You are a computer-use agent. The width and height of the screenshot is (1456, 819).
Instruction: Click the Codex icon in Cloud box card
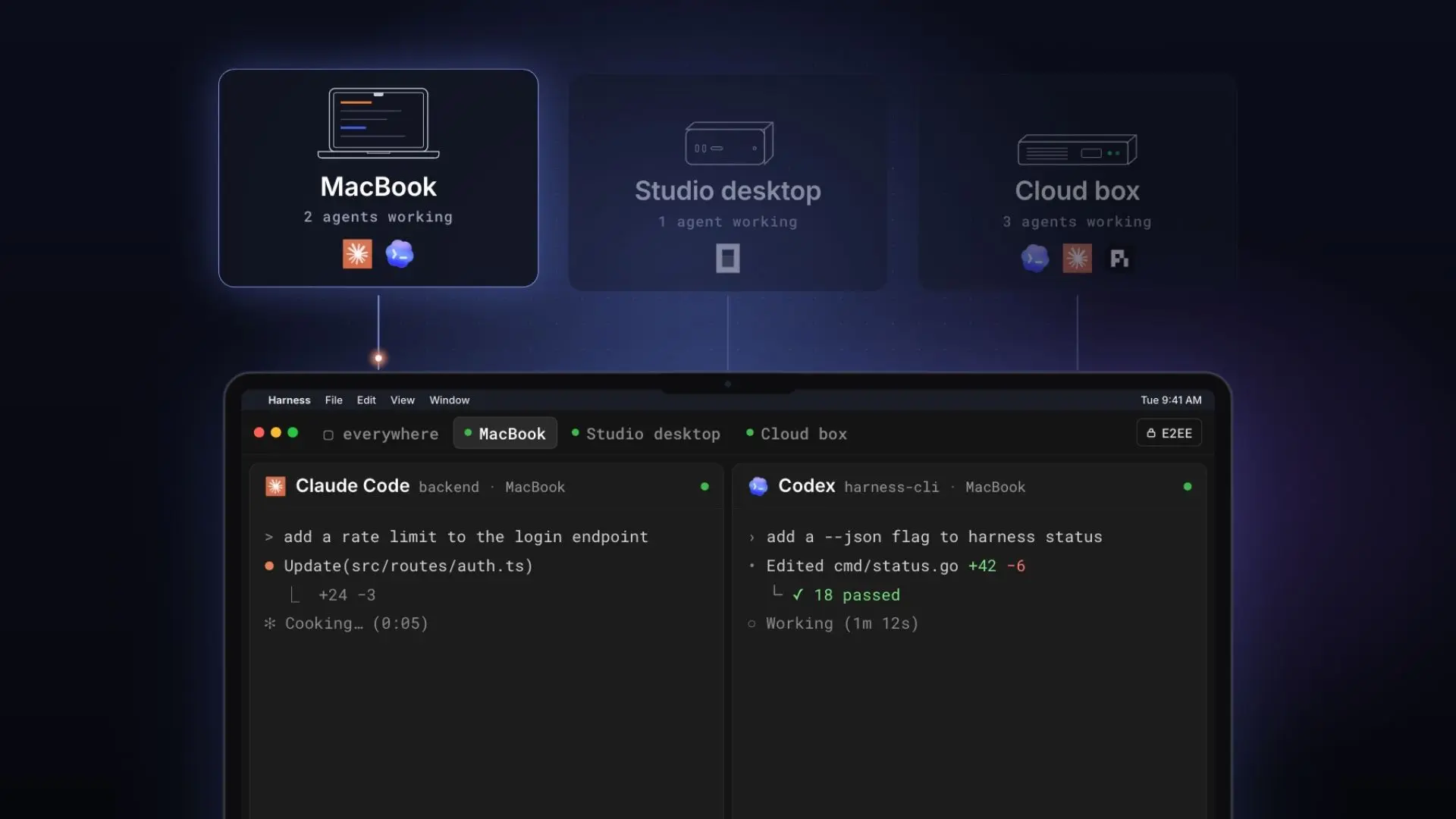point(1035,259)
